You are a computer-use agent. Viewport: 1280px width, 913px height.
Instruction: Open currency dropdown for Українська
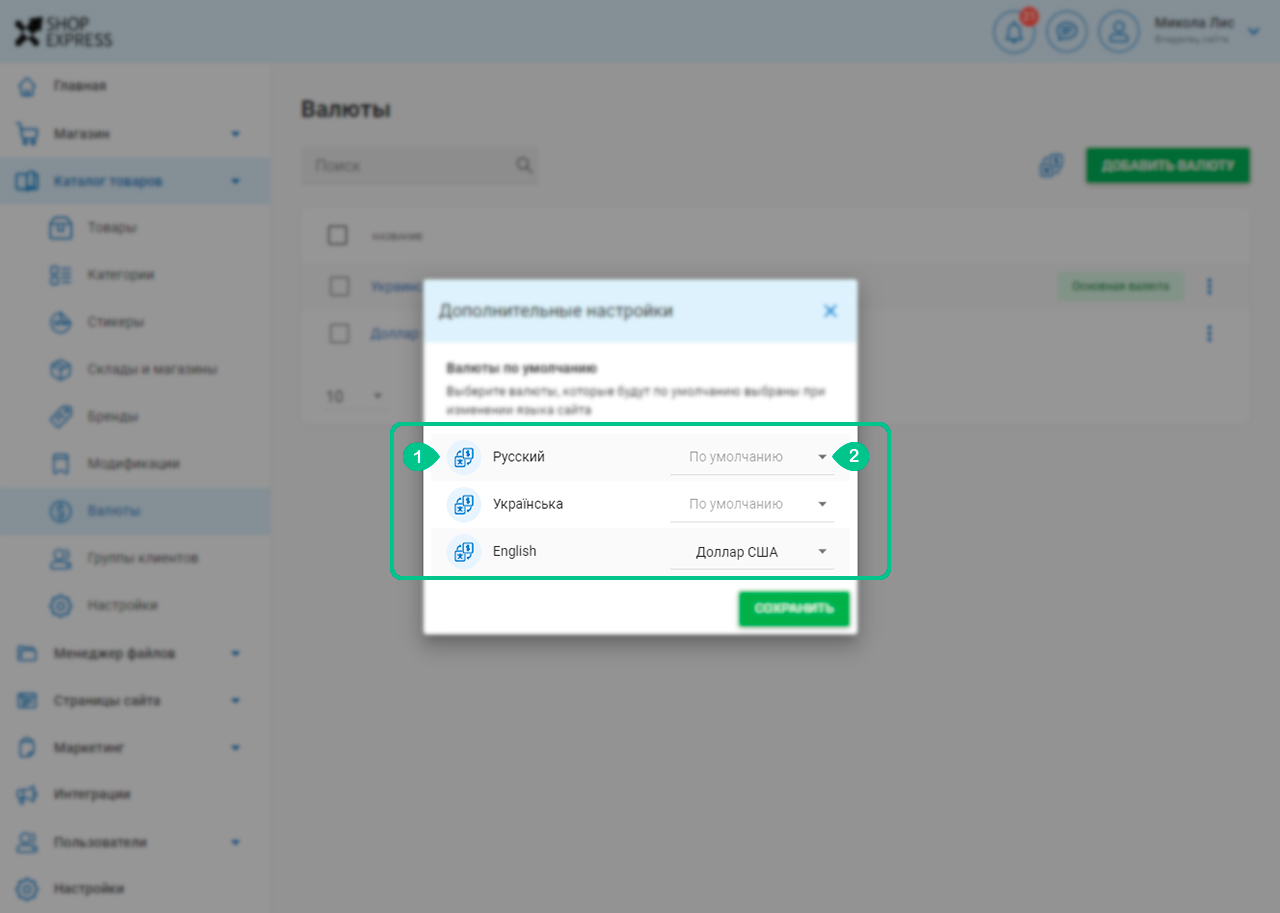752,504
